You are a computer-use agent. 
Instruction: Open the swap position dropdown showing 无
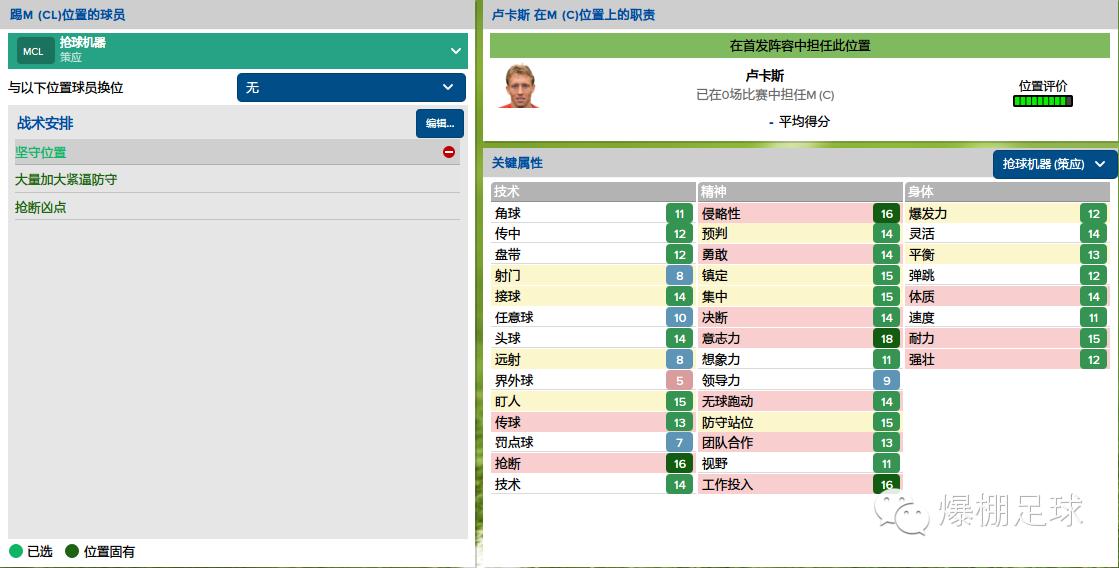click(351, 88)
